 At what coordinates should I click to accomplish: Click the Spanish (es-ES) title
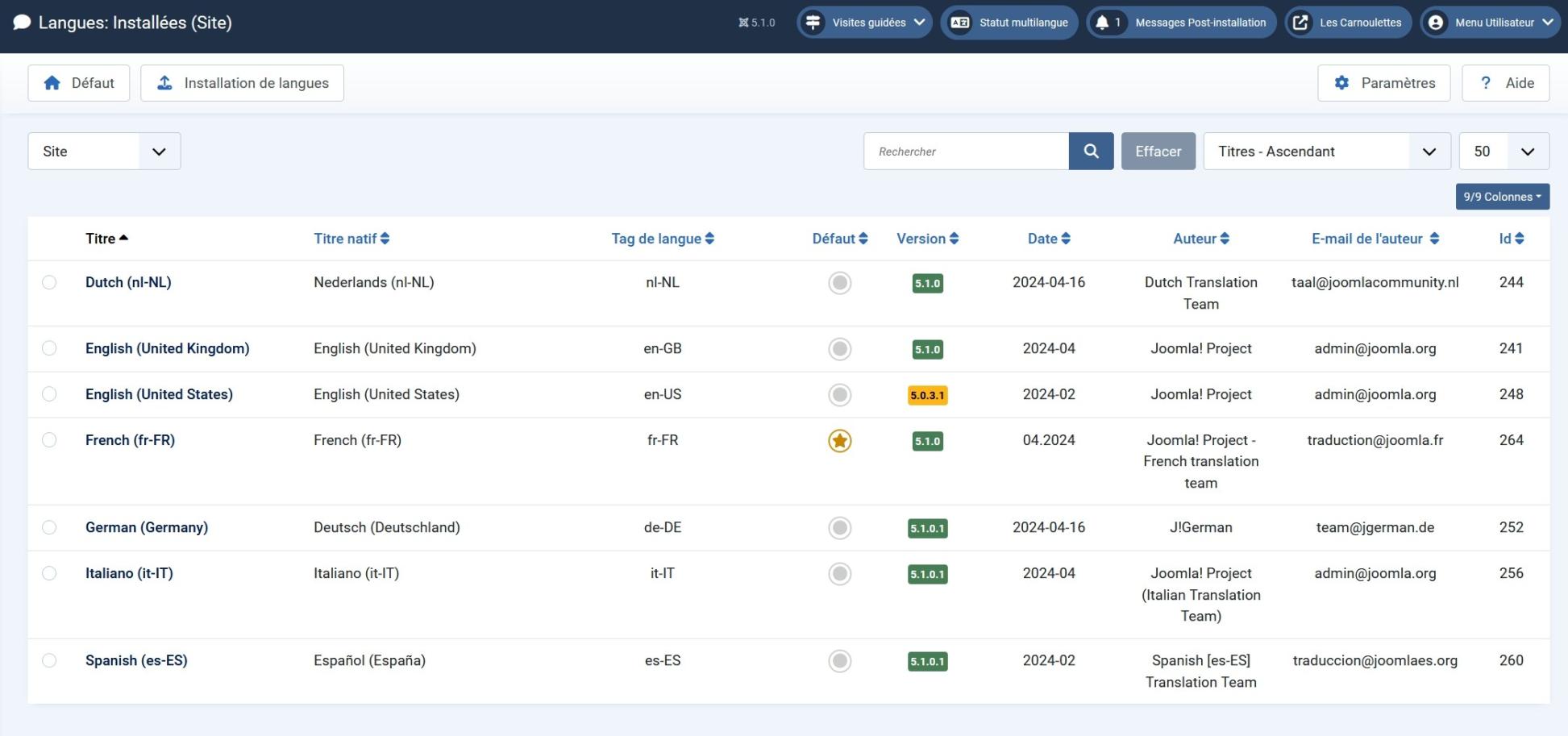(136, 660)
